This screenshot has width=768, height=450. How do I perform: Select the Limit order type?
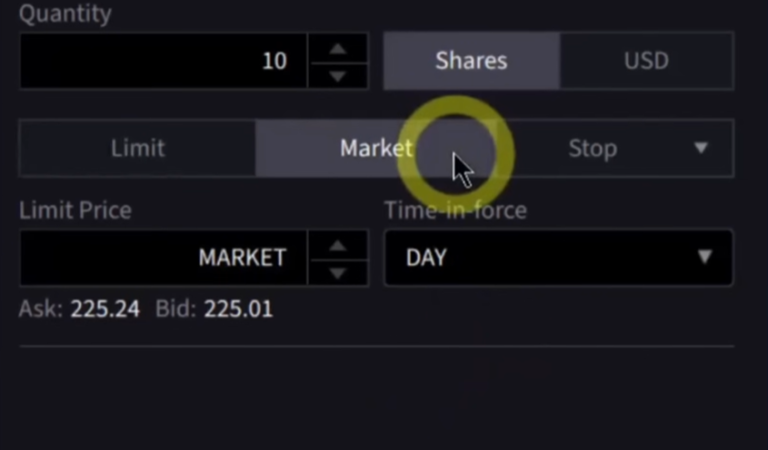coord(138,148)
